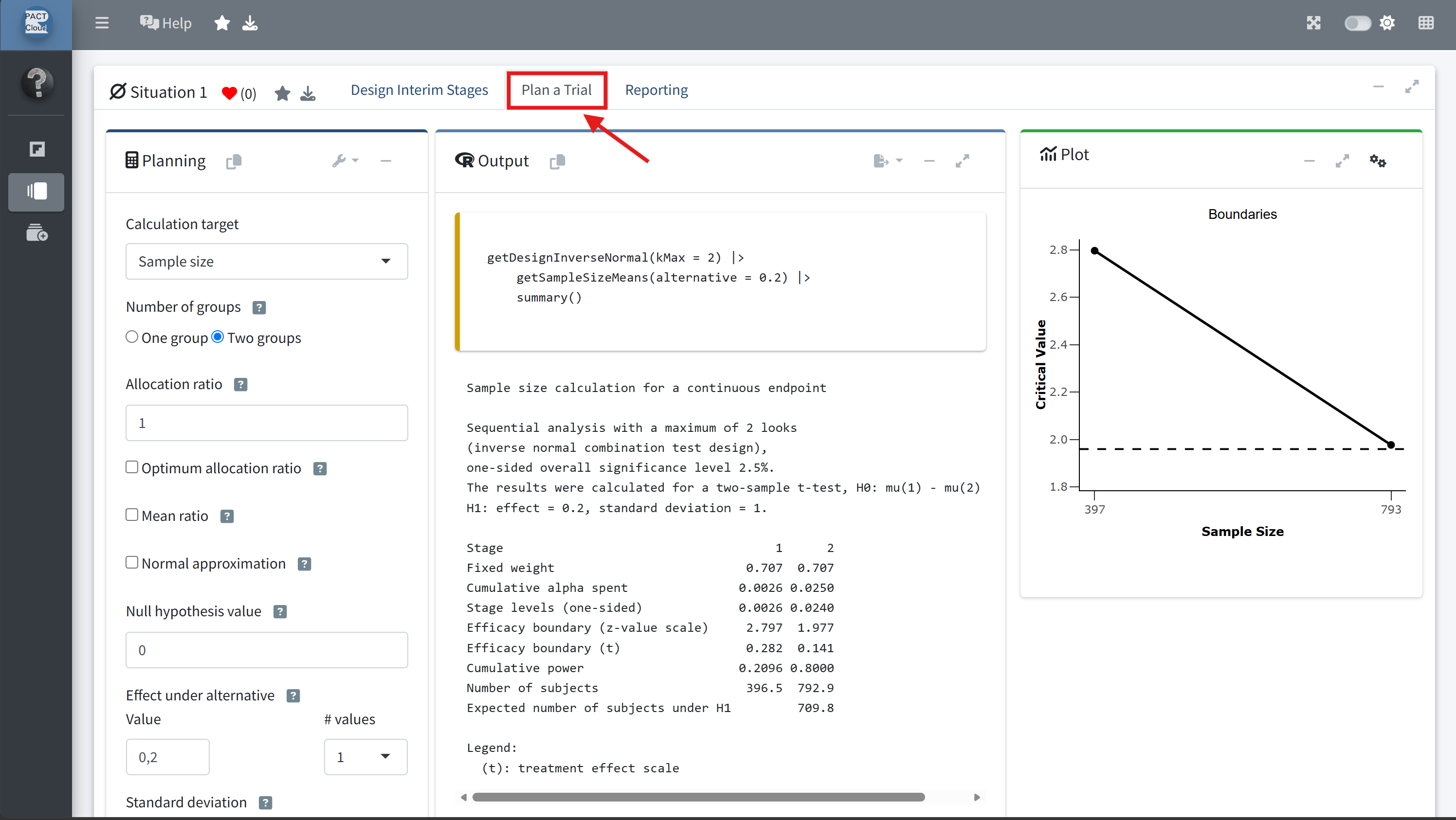Open Calculation target Sample size dropdown
Image resolution: width=1456 pixels, height=820 pixels.
pos(266,261)
